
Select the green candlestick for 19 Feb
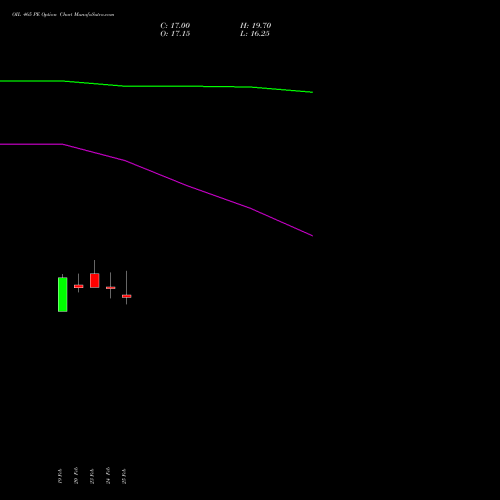coord(63,294)
